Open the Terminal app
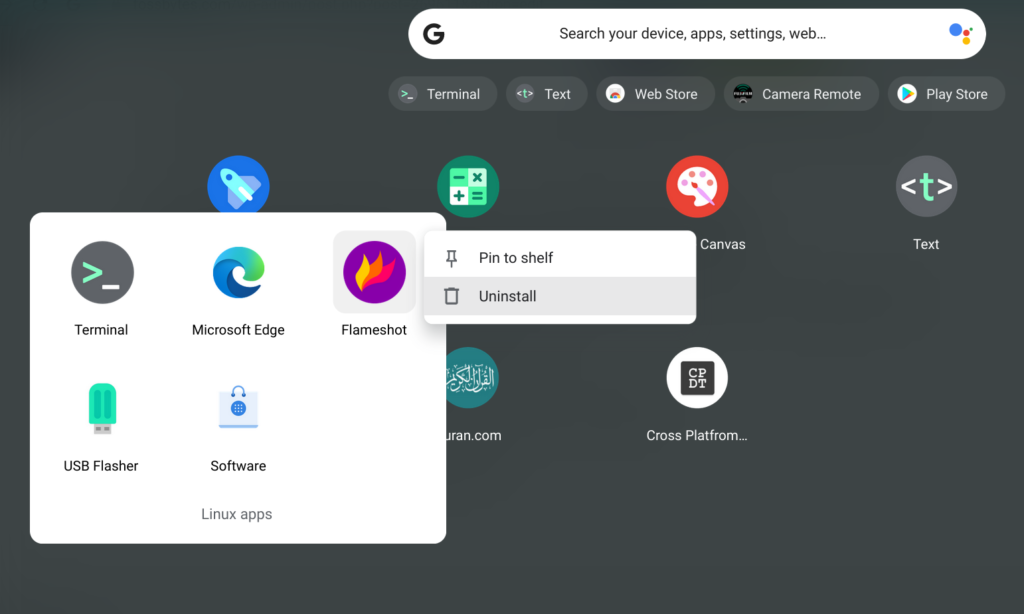This screenshot has height=614, width=1024. click(x=101, y=272)
